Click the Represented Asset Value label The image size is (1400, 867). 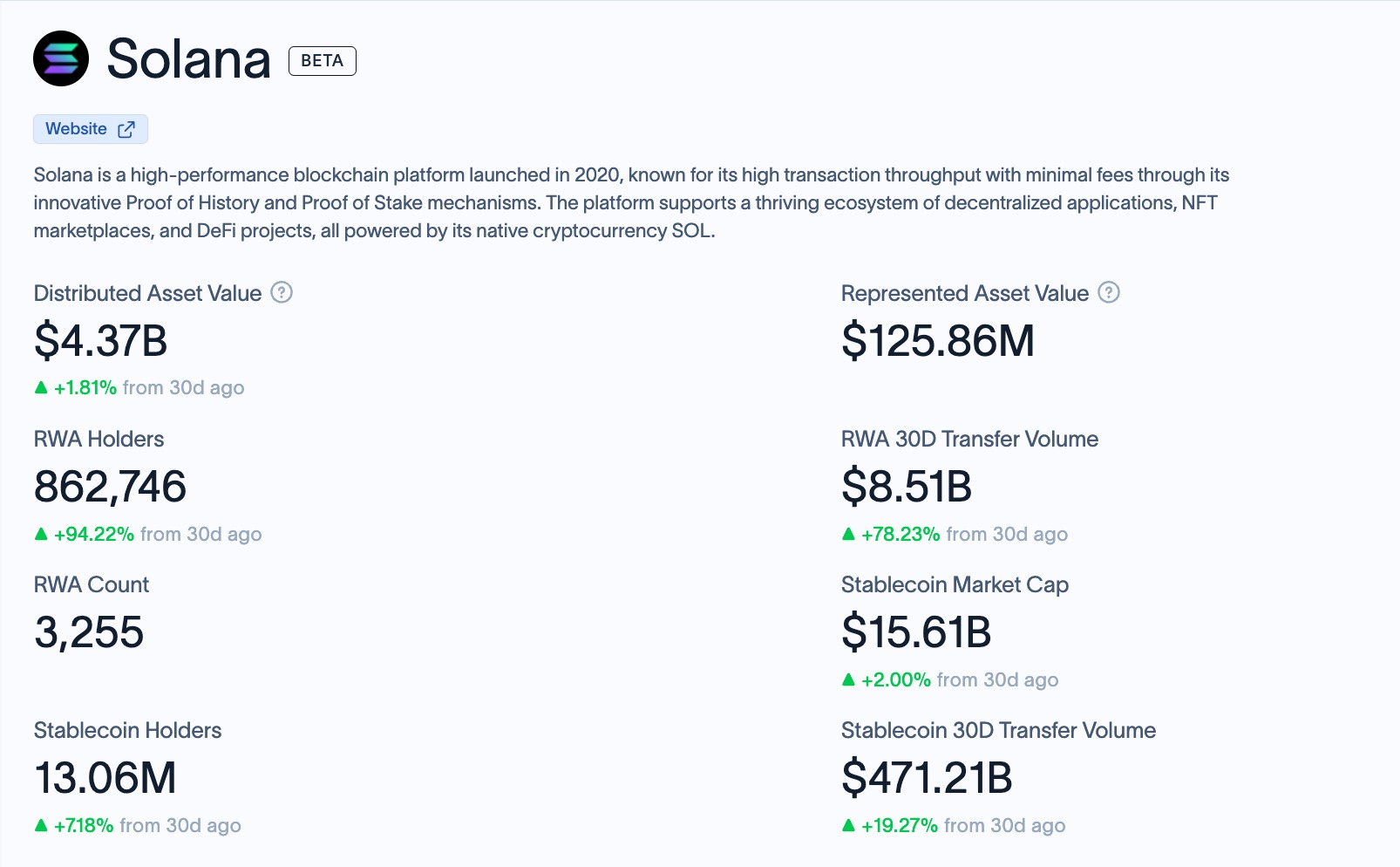(x=965, y=293)
